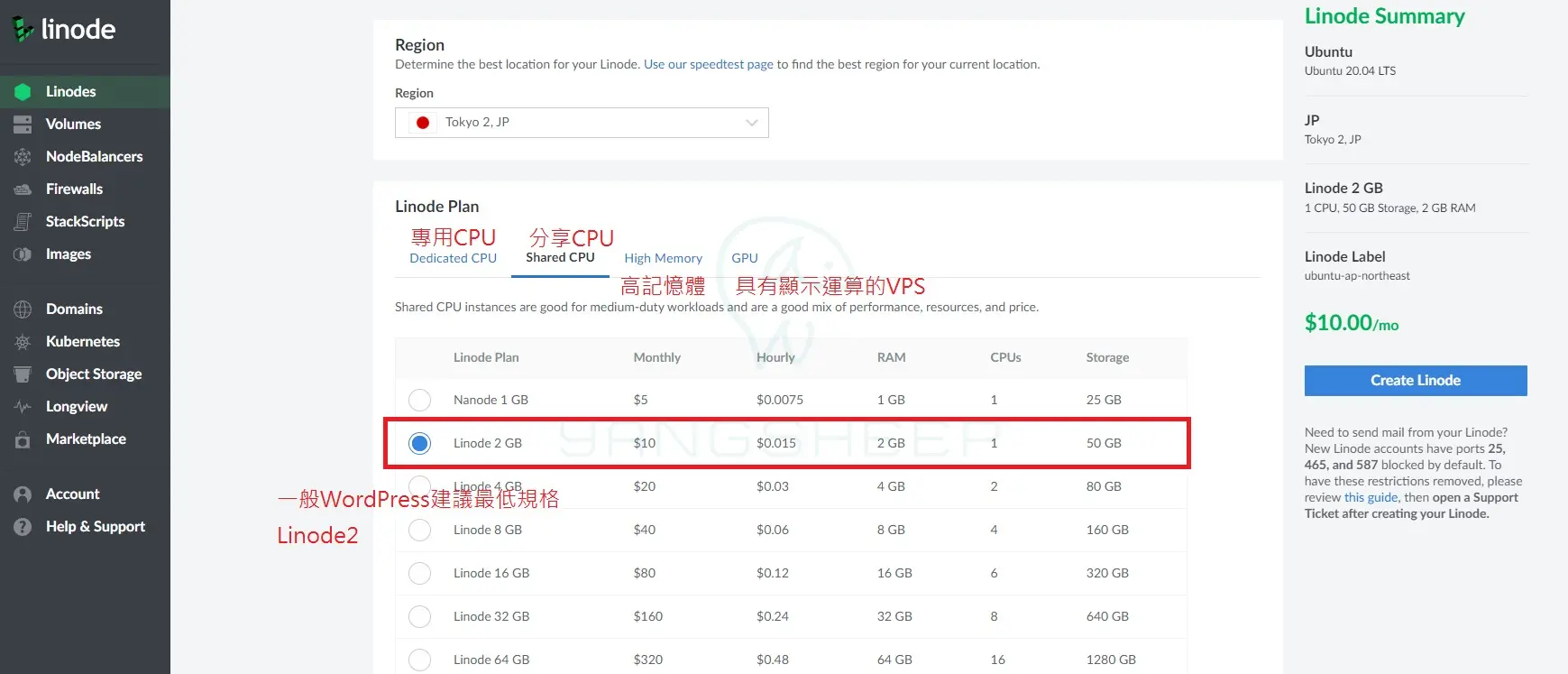Click the $10.00/mo summary price

tap(1352, 323)
